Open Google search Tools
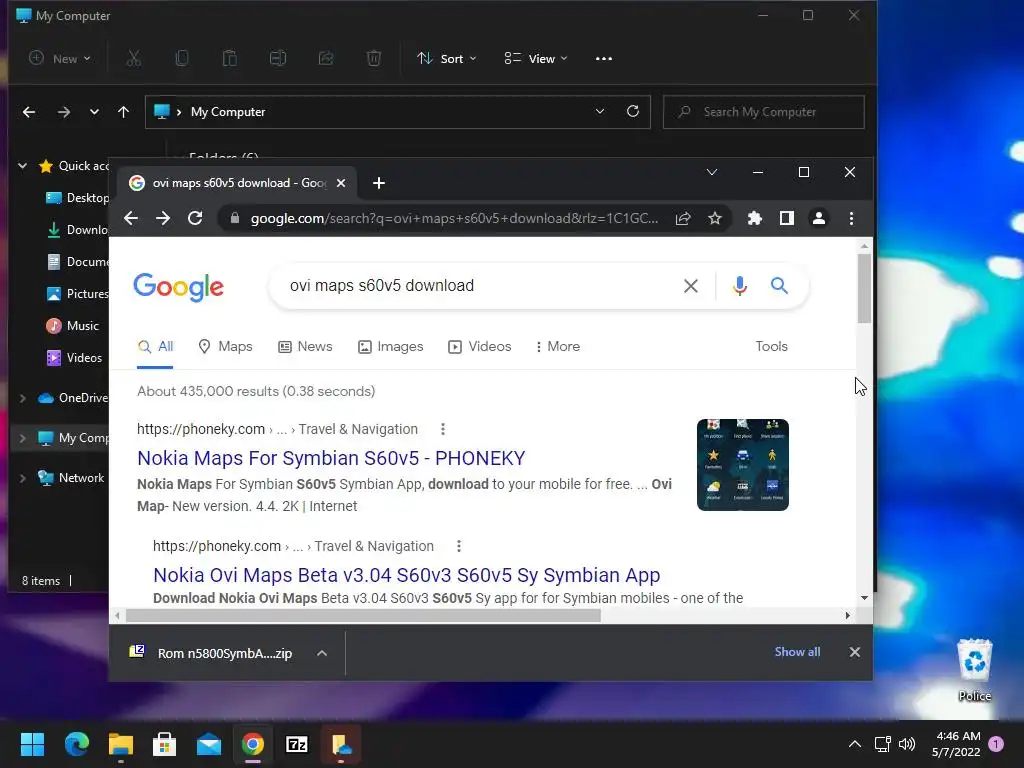1024x768 pixels. (x=771, y=347)
